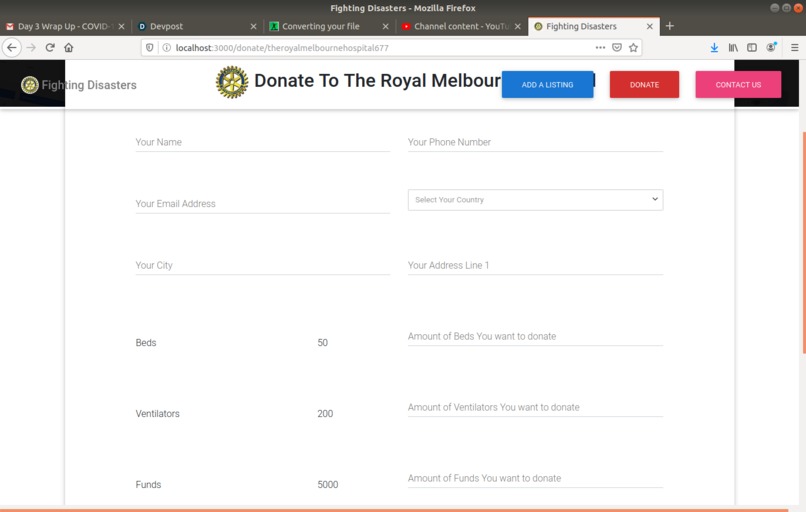Screen dimensions: 806x512
Task: Click the Funds amount 5000
Action: click(327, 484)
